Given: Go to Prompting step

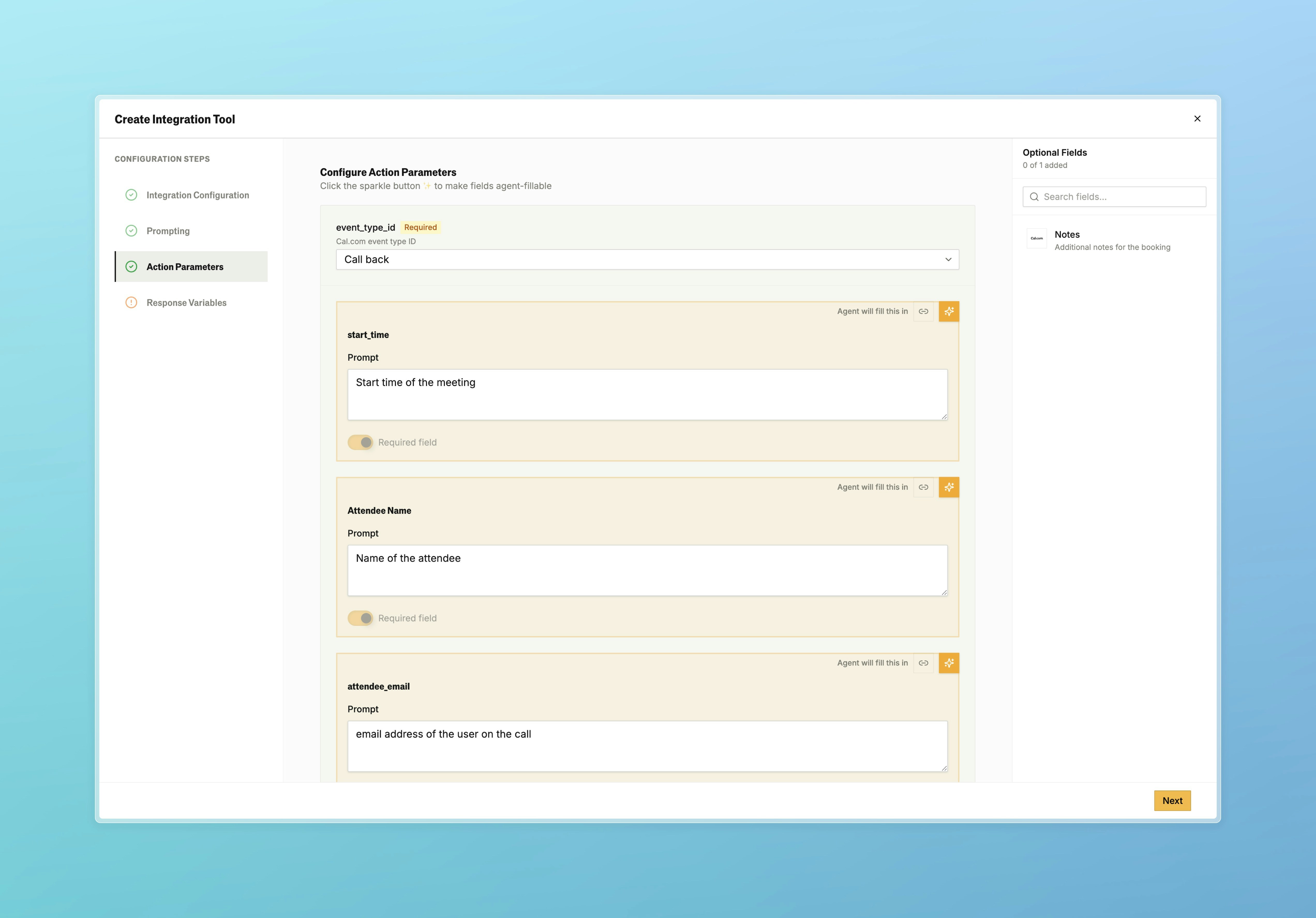Looking at the screenshot, I should [168, 231].
